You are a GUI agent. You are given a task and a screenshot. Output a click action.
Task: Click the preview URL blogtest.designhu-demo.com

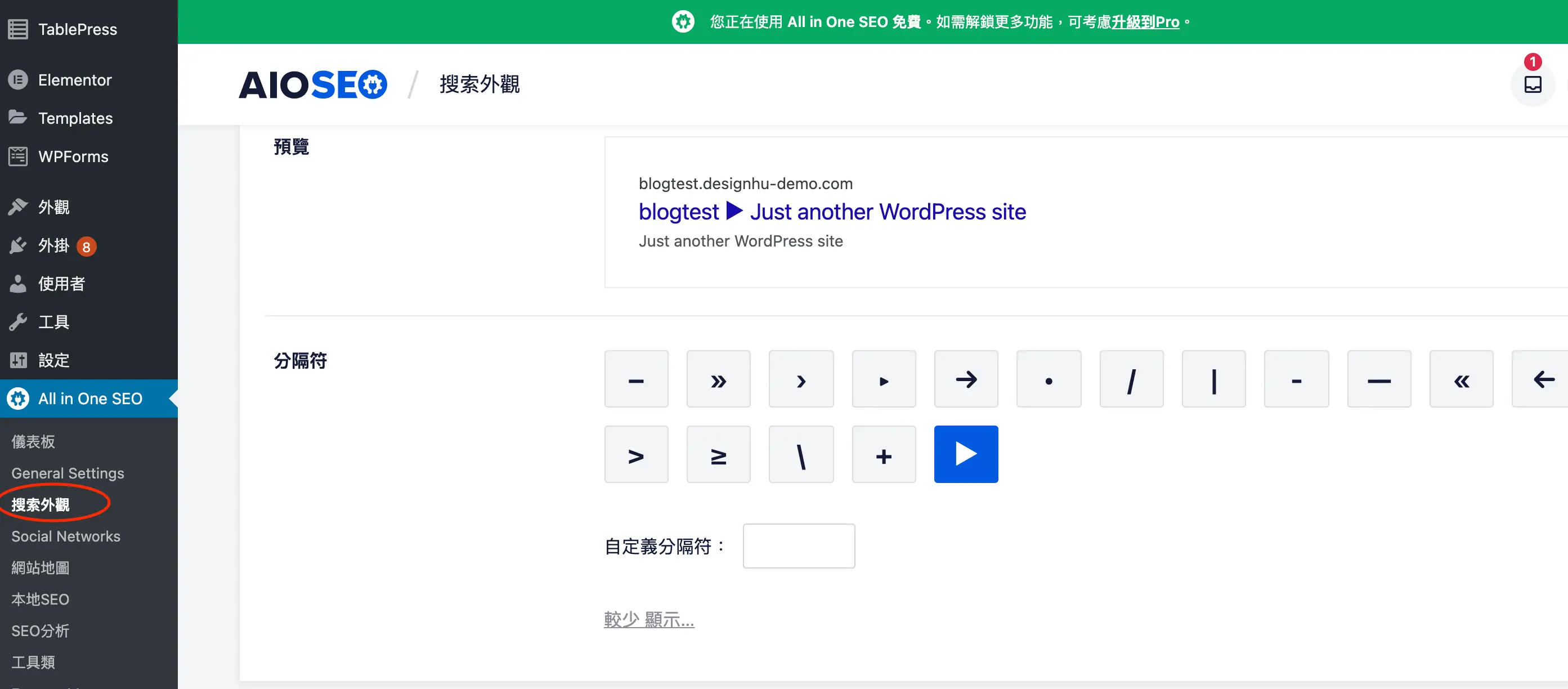[x=746, y=184]
